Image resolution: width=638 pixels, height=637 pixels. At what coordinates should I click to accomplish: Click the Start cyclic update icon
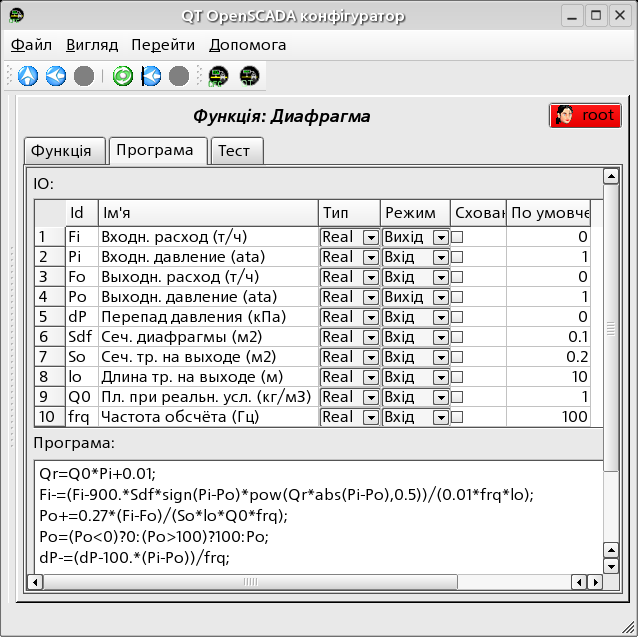pyautogui.click(x=151, y=76)
